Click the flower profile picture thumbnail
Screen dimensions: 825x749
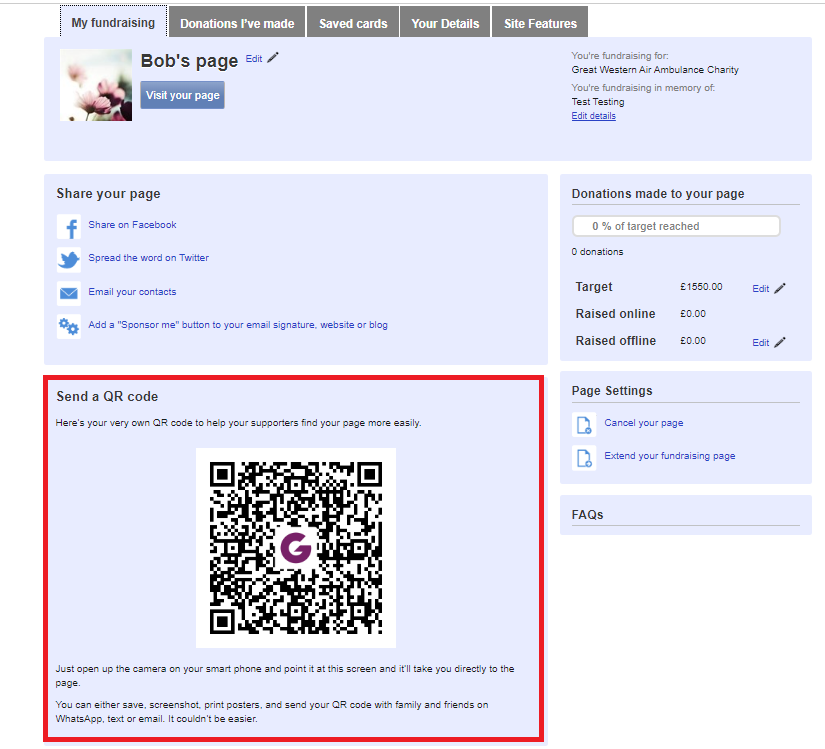(96, 85)
